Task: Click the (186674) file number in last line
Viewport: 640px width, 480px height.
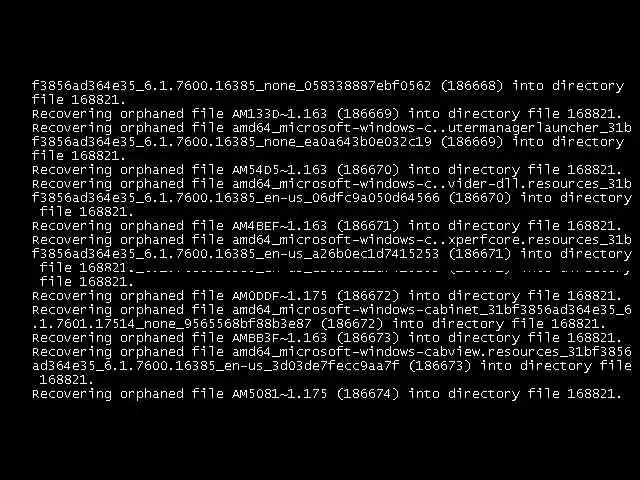Action: click(x=368, y=394)
